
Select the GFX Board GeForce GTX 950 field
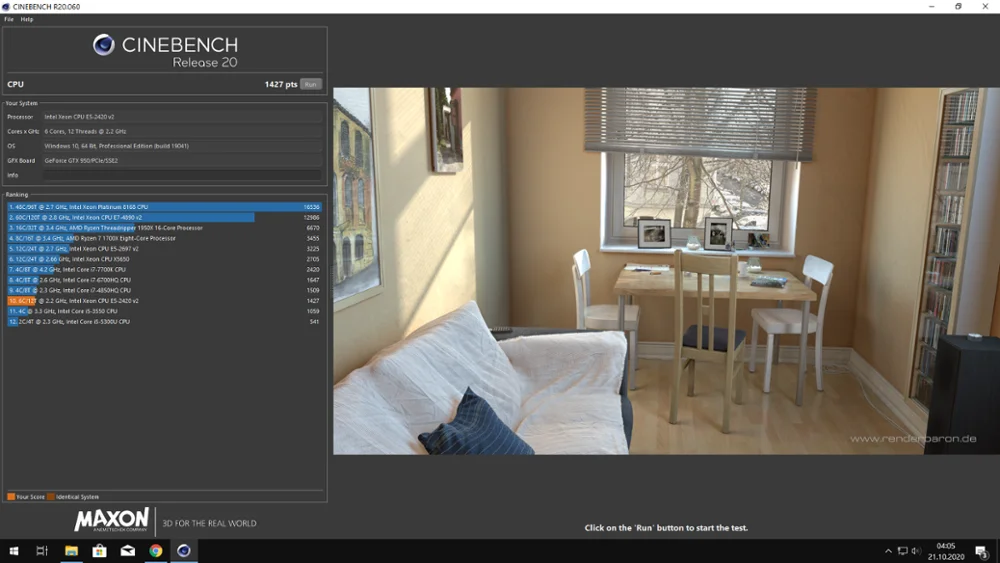tap(182, 161)
